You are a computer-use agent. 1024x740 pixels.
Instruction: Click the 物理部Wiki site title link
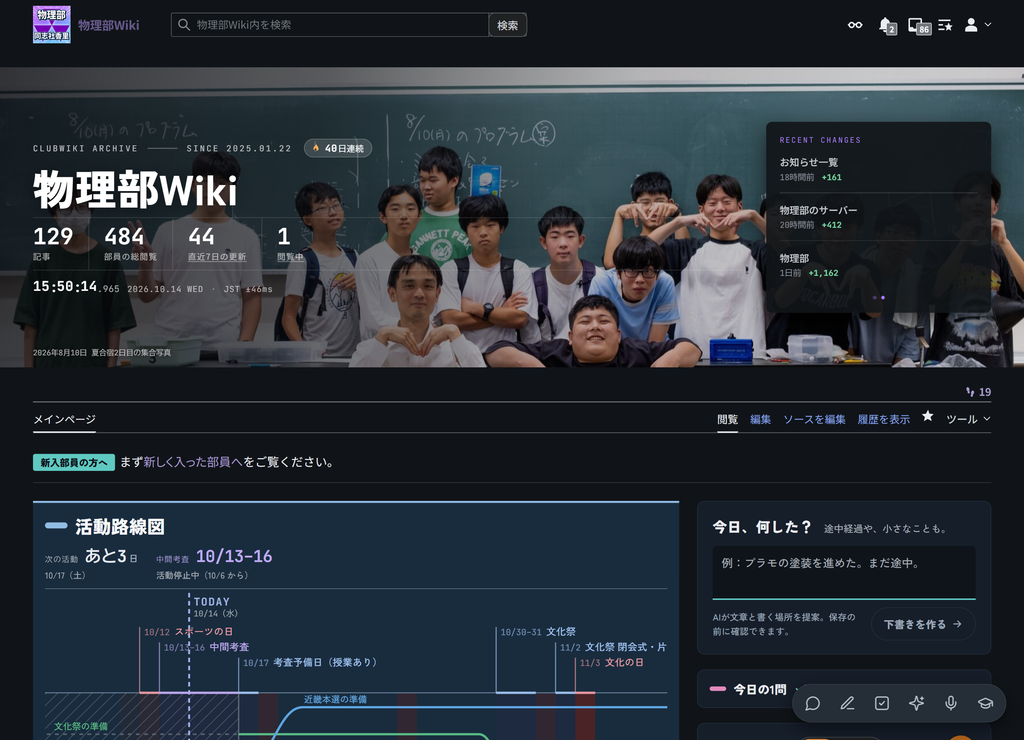point(108,25)
